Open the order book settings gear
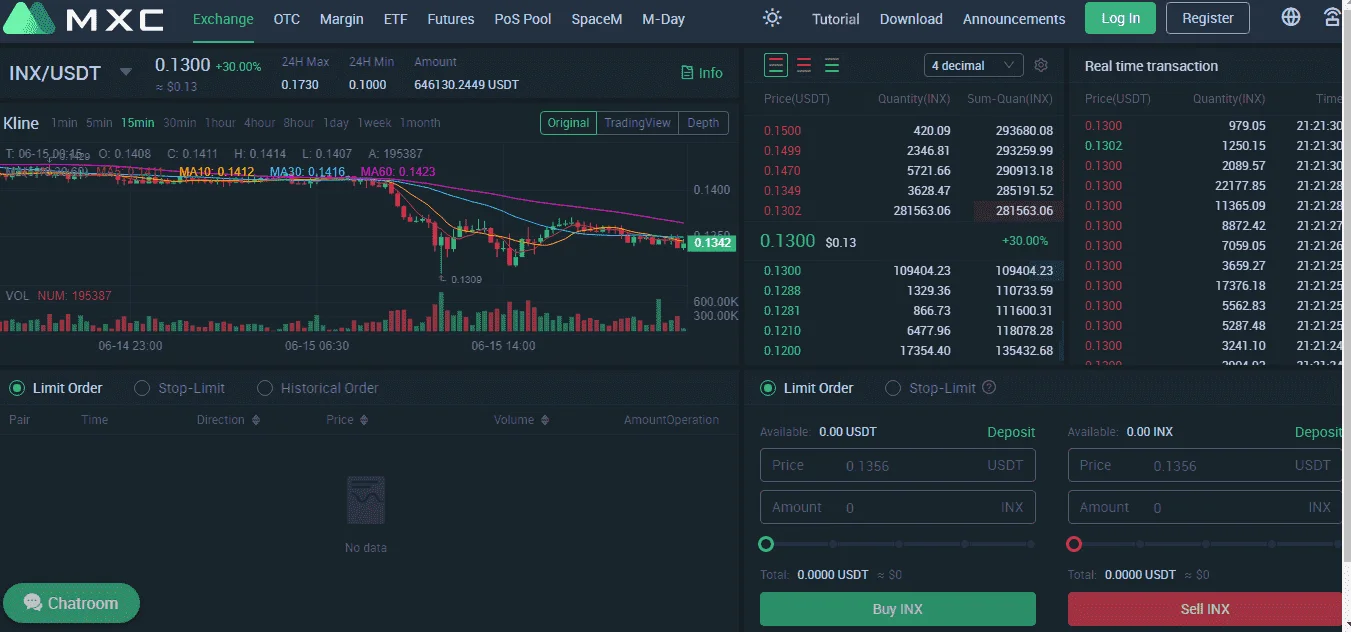This screenshot has height=632, width=1351. 1041,65
